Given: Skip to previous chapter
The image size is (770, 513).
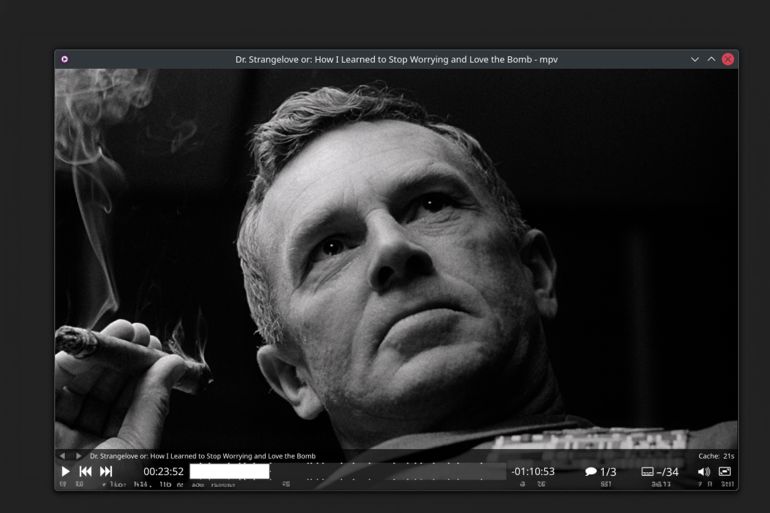Looking at the screenshot, I should click(86, 471).
